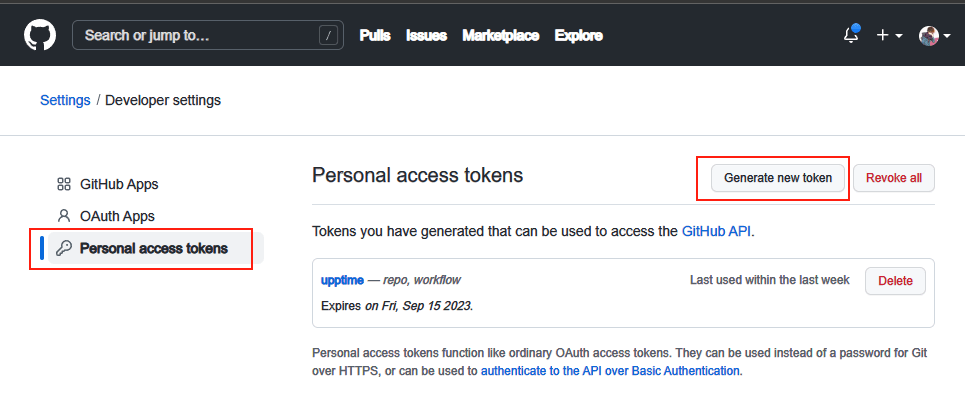Click the GitHub Octocat logo
Screen dimensions: 965x404
pyautogui.click(x=40, y=35)
